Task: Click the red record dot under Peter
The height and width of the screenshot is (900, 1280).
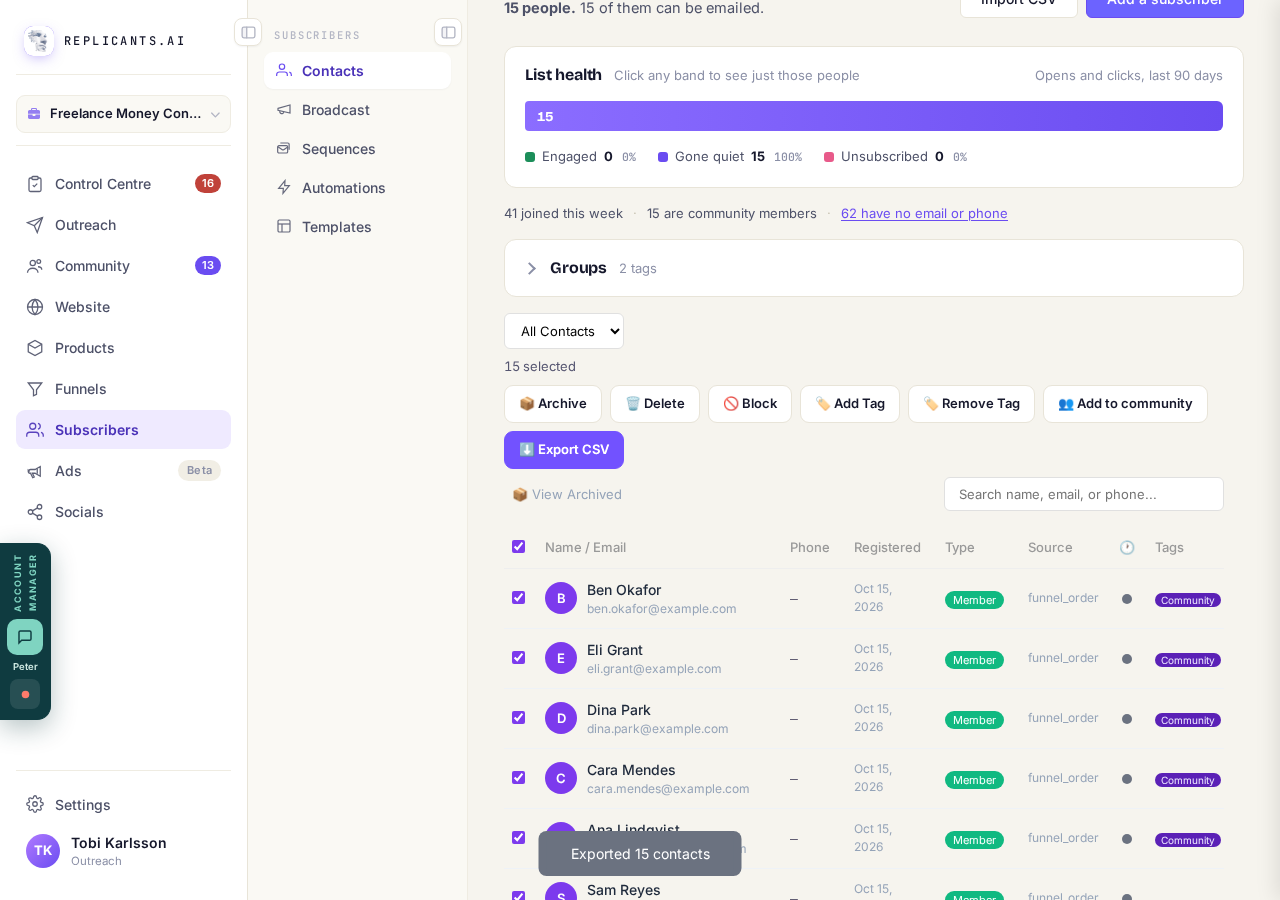Action: pos(25,694)
